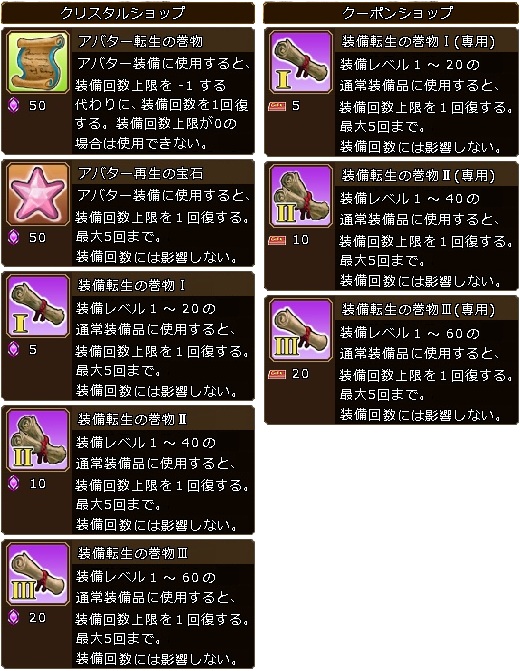
Task: Click the 装備転生の巻物Ⅲ icon in Crystal Shop
Action: (x=38, y=574)
